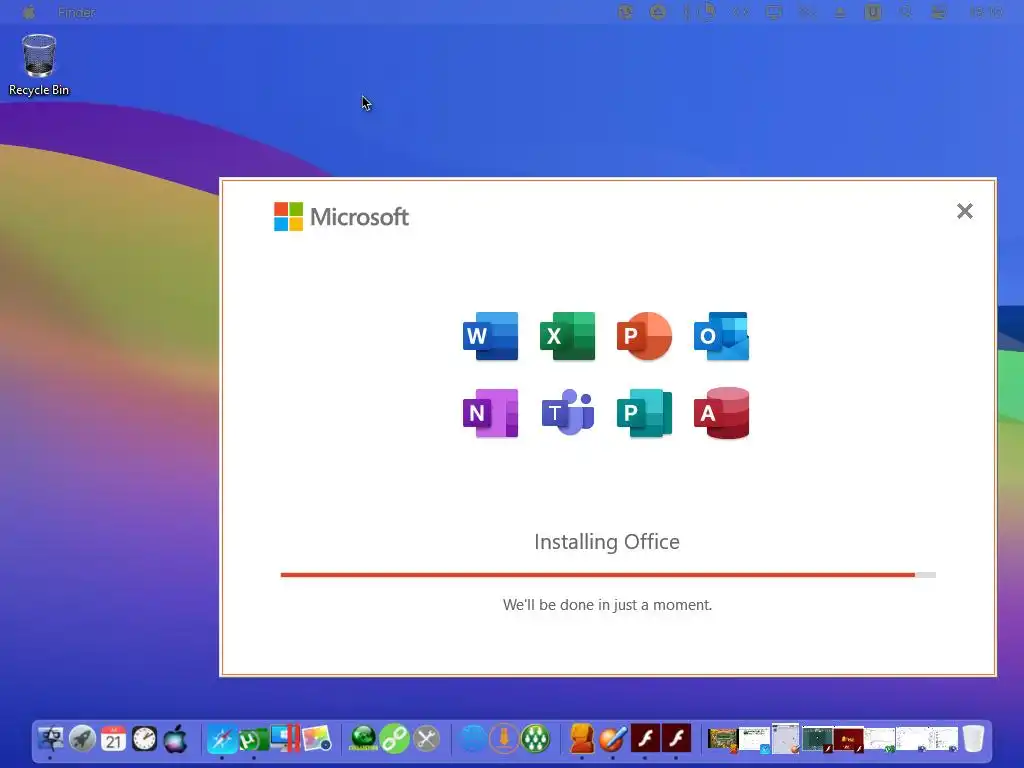This screenshot has width=1024, height=768.
Task: Restore the green game window thumbnail in dock
Action: point(722,740)
